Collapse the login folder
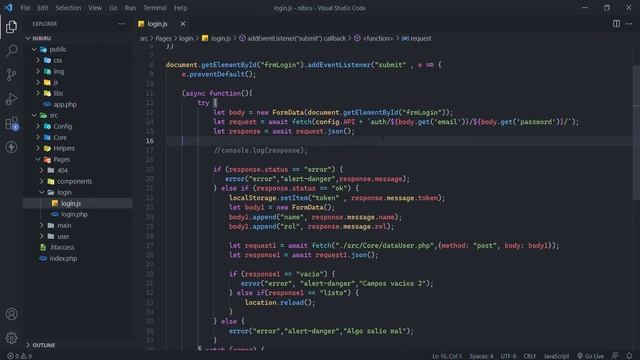 click(78, 192)
